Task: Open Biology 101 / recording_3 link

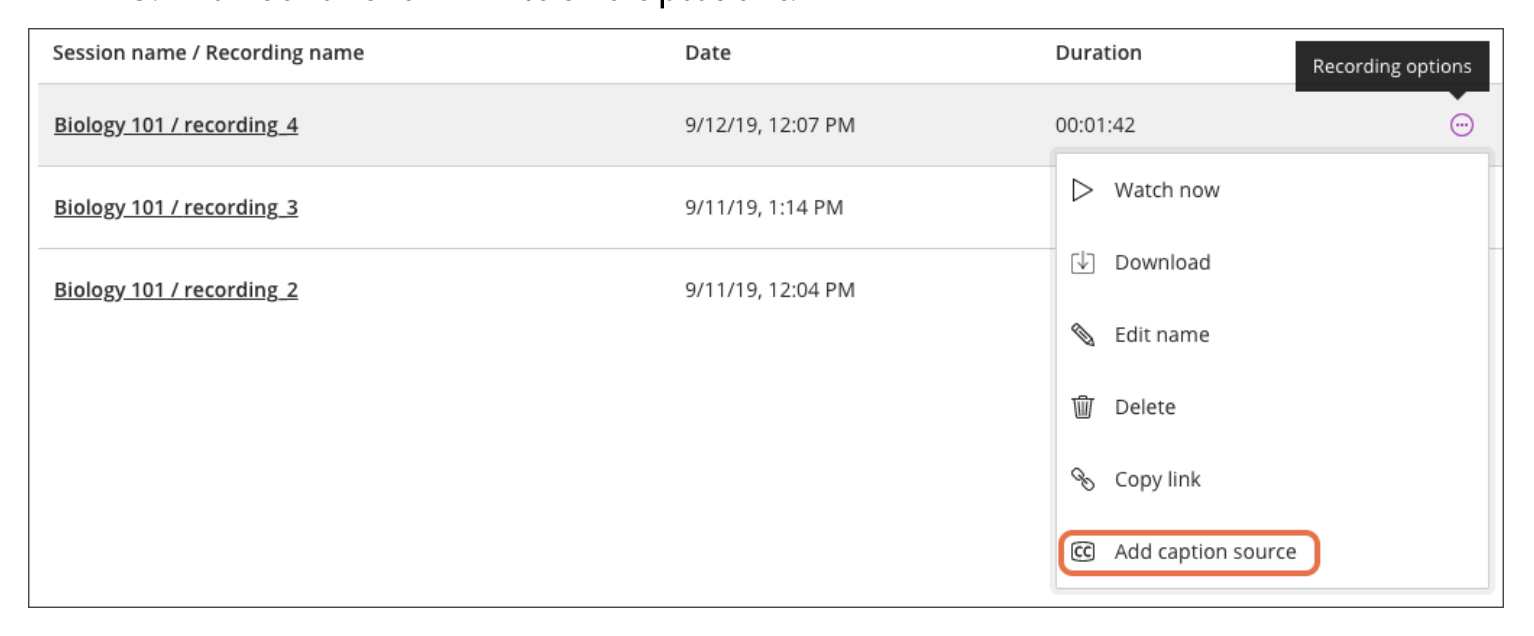Action: (x=176, y=208)
